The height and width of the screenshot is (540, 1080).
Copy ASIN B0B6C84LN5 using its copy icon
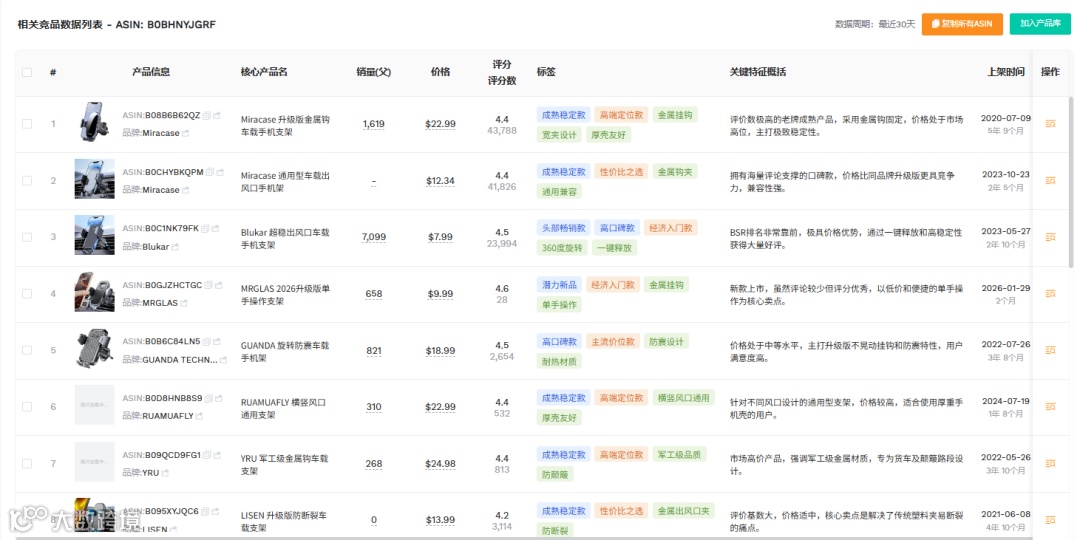pyautogui.click(x=207, y=342)
